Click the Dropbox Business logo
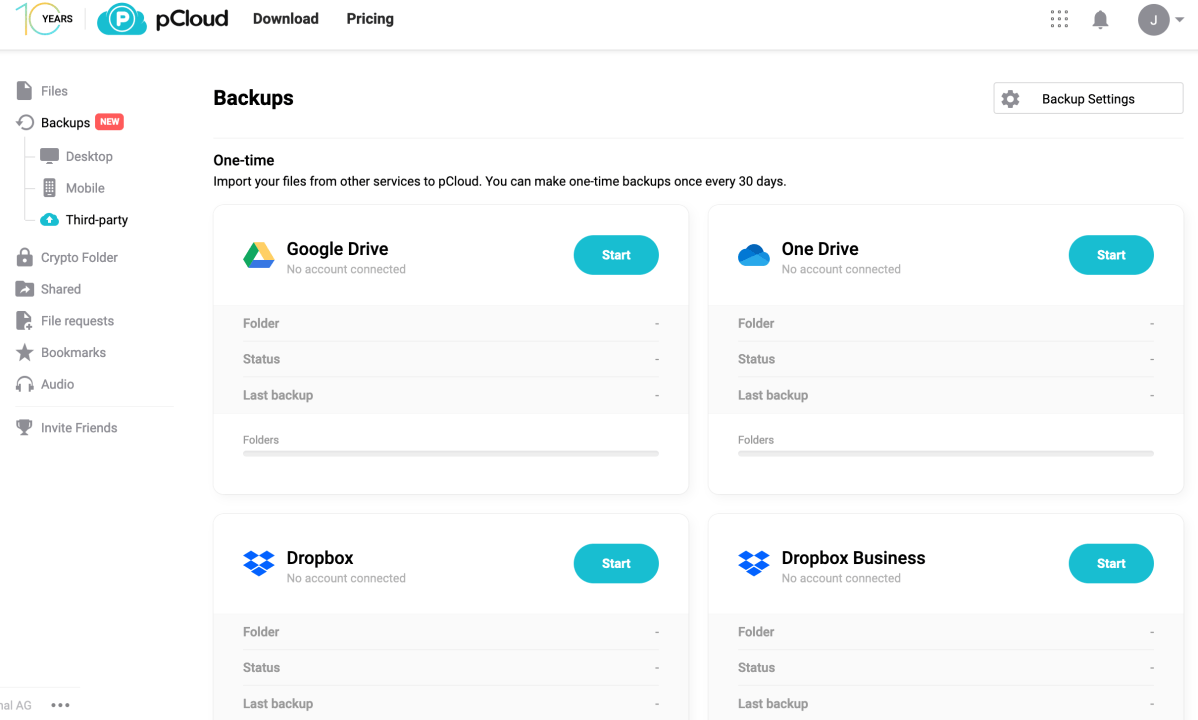The width and height of the screenshot is (1198, 720). coord(753,563)
